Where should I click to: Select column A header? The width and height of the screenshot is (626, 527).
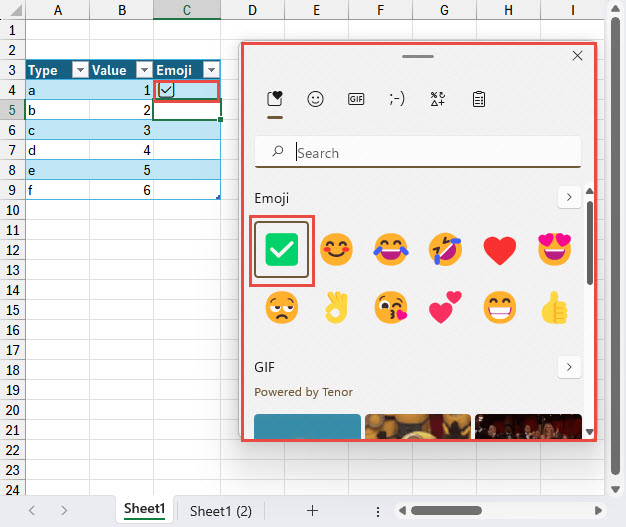(x=58, y=10)
